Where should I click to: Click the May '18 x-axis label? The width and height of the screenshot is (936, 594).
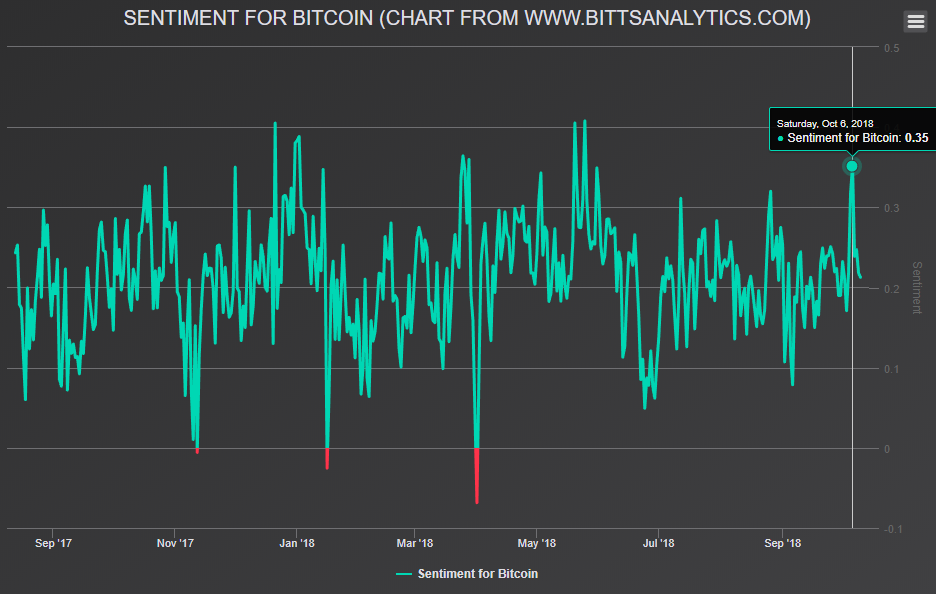pyautogui.click(x=536, y=543)
